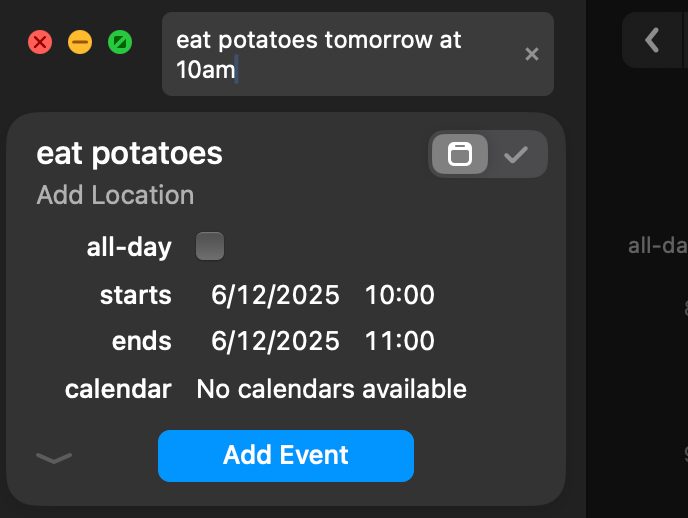Image resolution: width=688 pixels, height=518 pixels.
Task: Expand details with bottom chevron arrow
Action: tap(54, 458)
